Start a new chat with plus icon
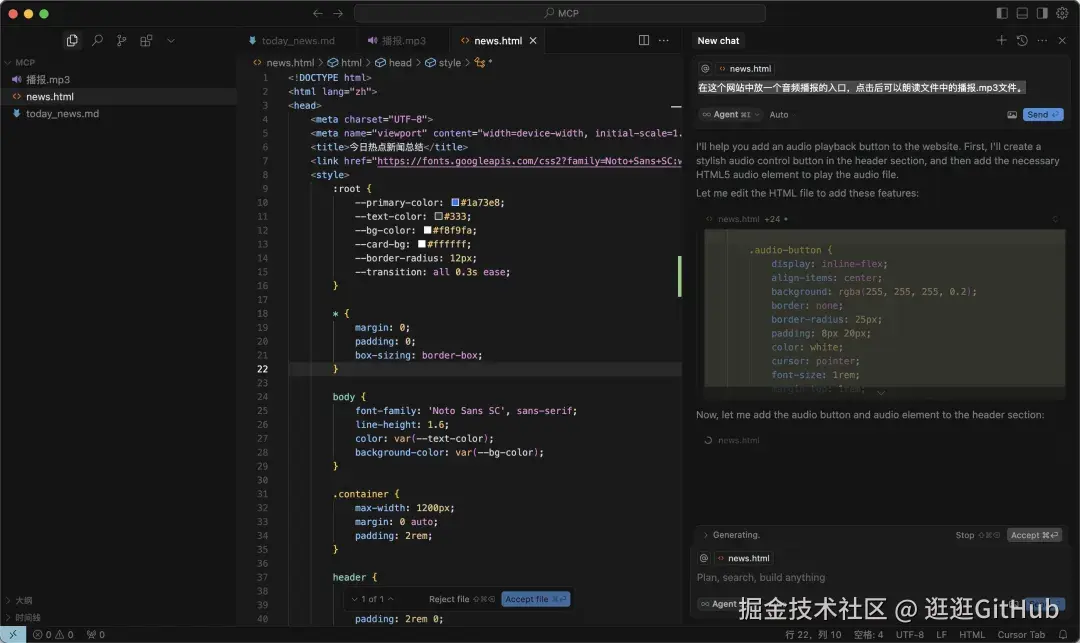This screenshot has height=643, width=1080. 1001,41
